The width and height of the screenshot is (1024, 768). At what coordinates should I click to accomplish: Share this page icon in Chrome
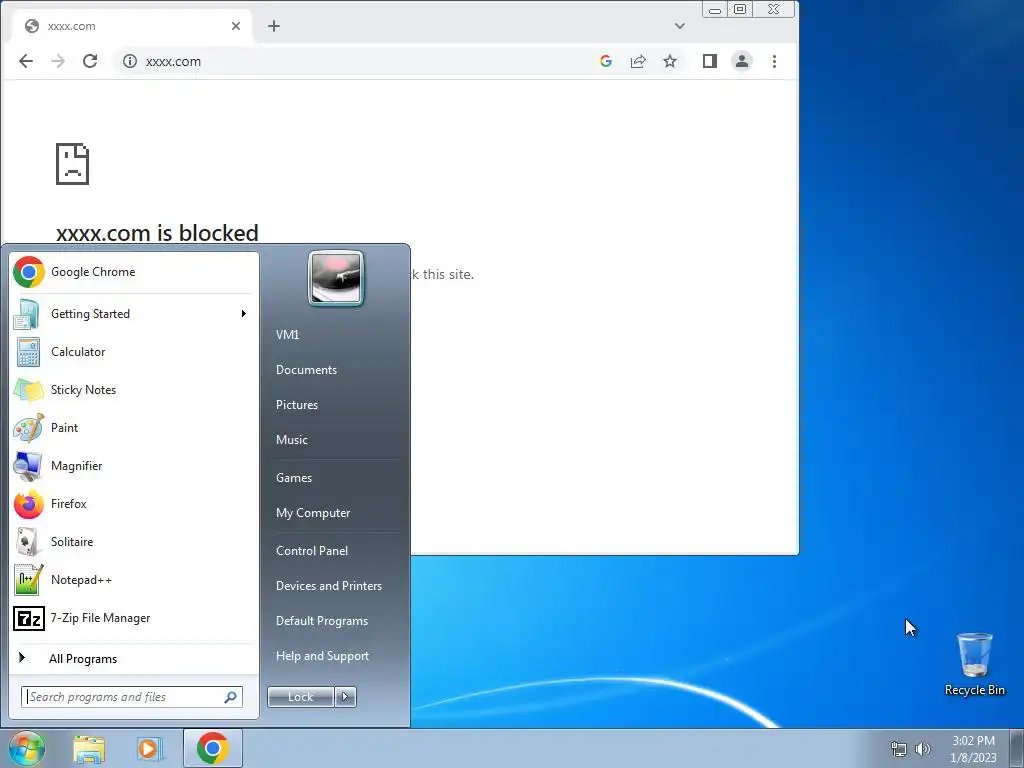pos(637,61)
